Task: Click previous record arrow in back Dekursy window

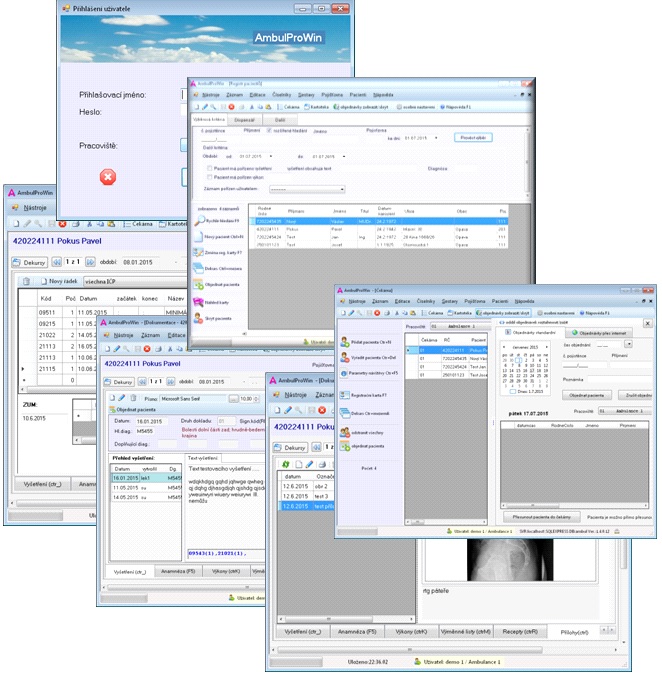Action: point(57,262)
